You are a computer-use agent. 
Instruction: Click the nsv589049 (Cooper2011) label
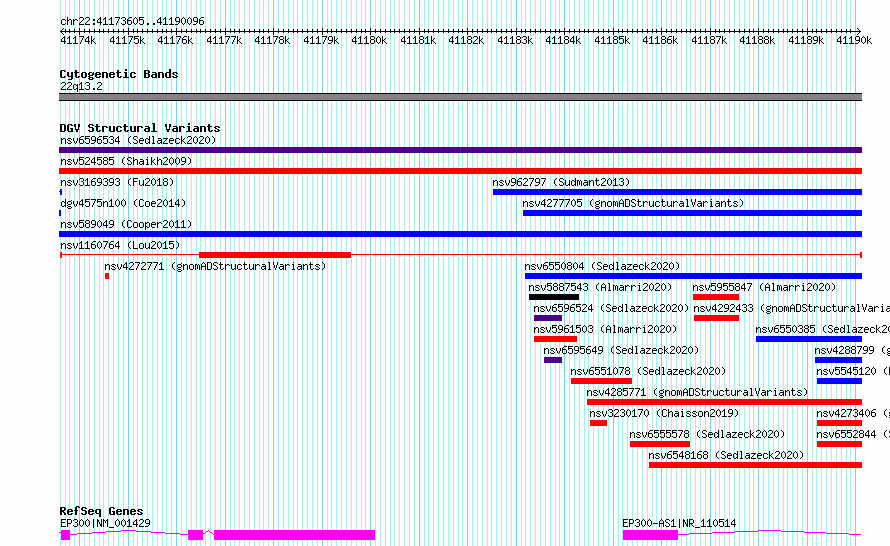tap(126, 224)
